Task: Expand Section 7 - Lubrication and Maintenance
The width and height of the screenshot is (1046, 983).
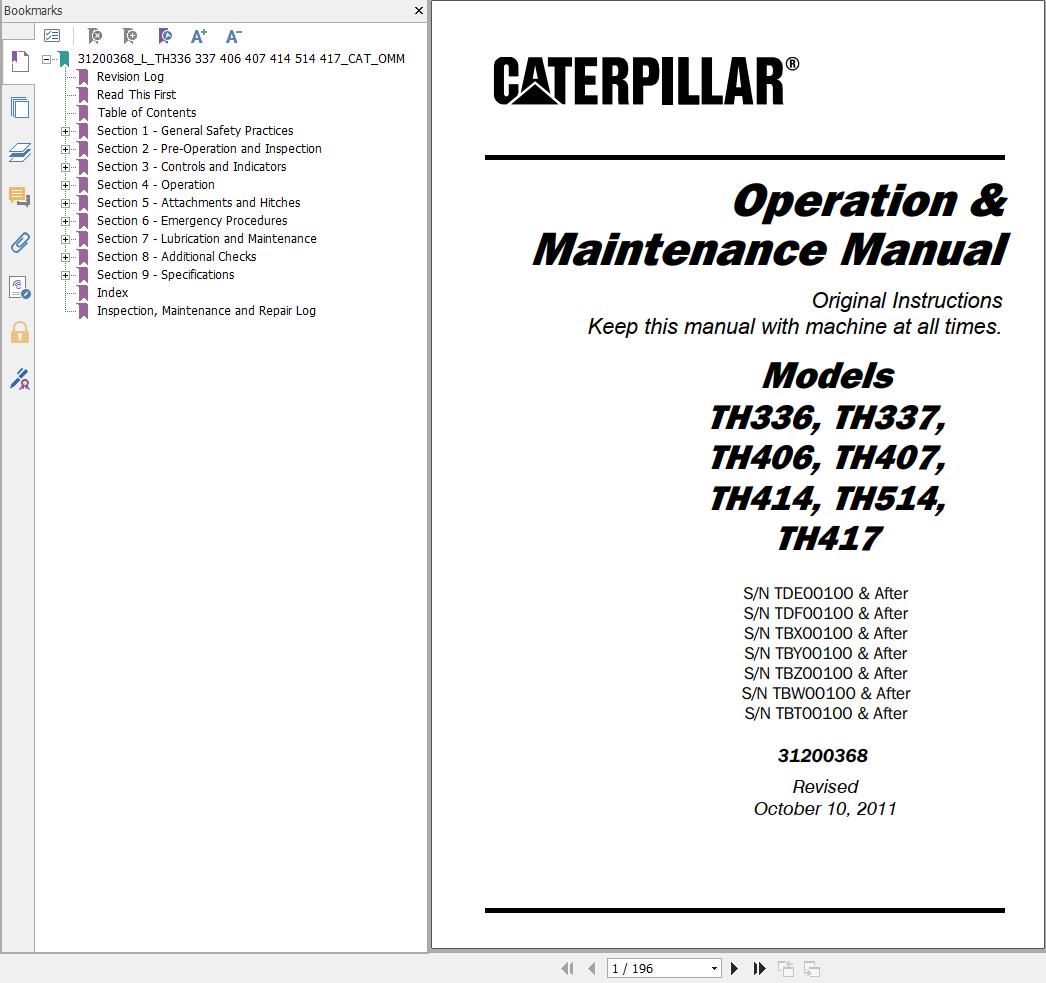Action: coord(66,238)
